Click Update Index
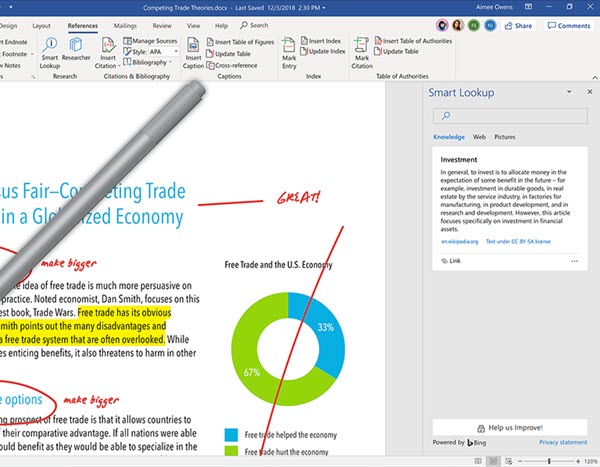600x467 pixels. pos(323,51)
